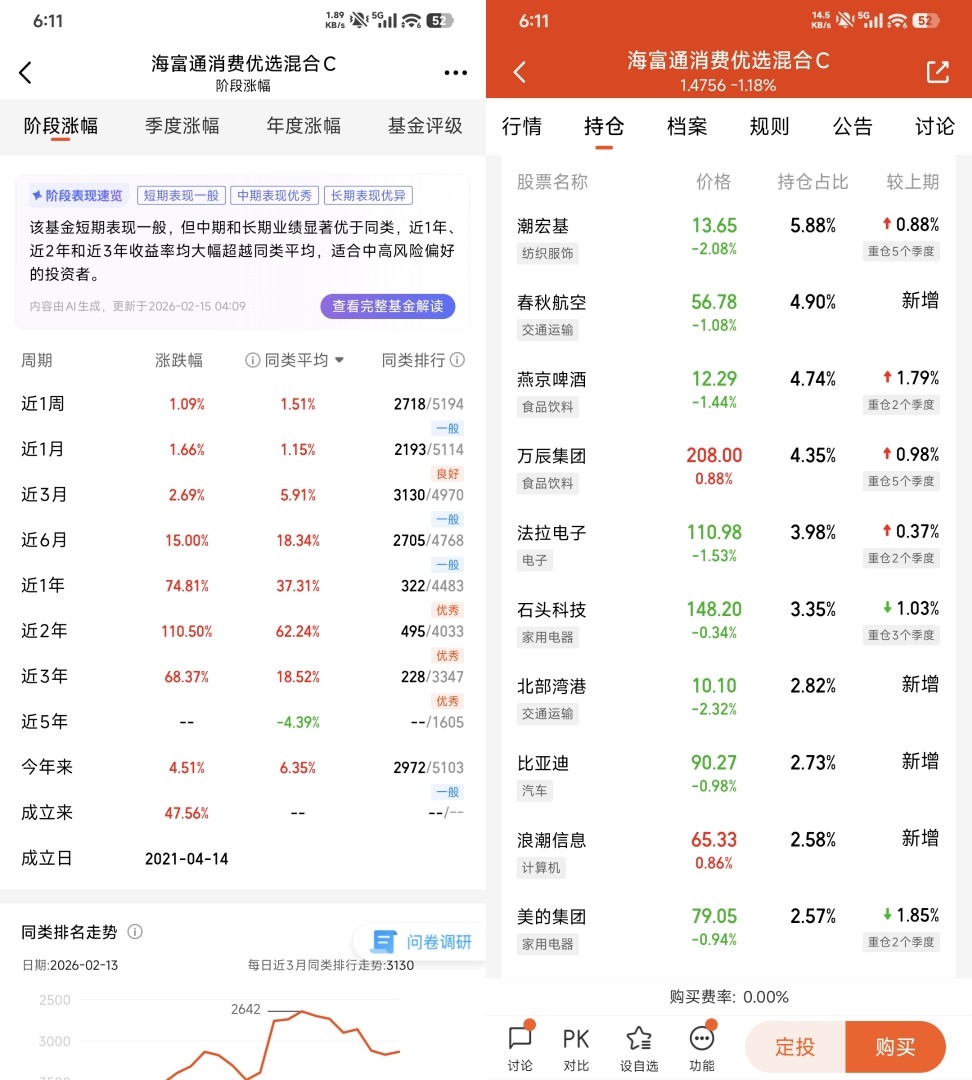Viewport: 972px width, 1080px height.
Task: Switch to the 讨论 top tab
Action: click(934, 127)
